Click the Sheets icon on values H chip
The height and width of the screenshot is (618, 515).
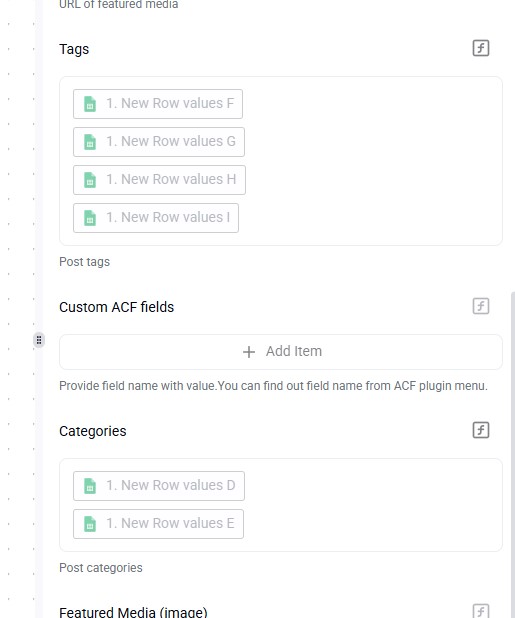click(90, 180)
